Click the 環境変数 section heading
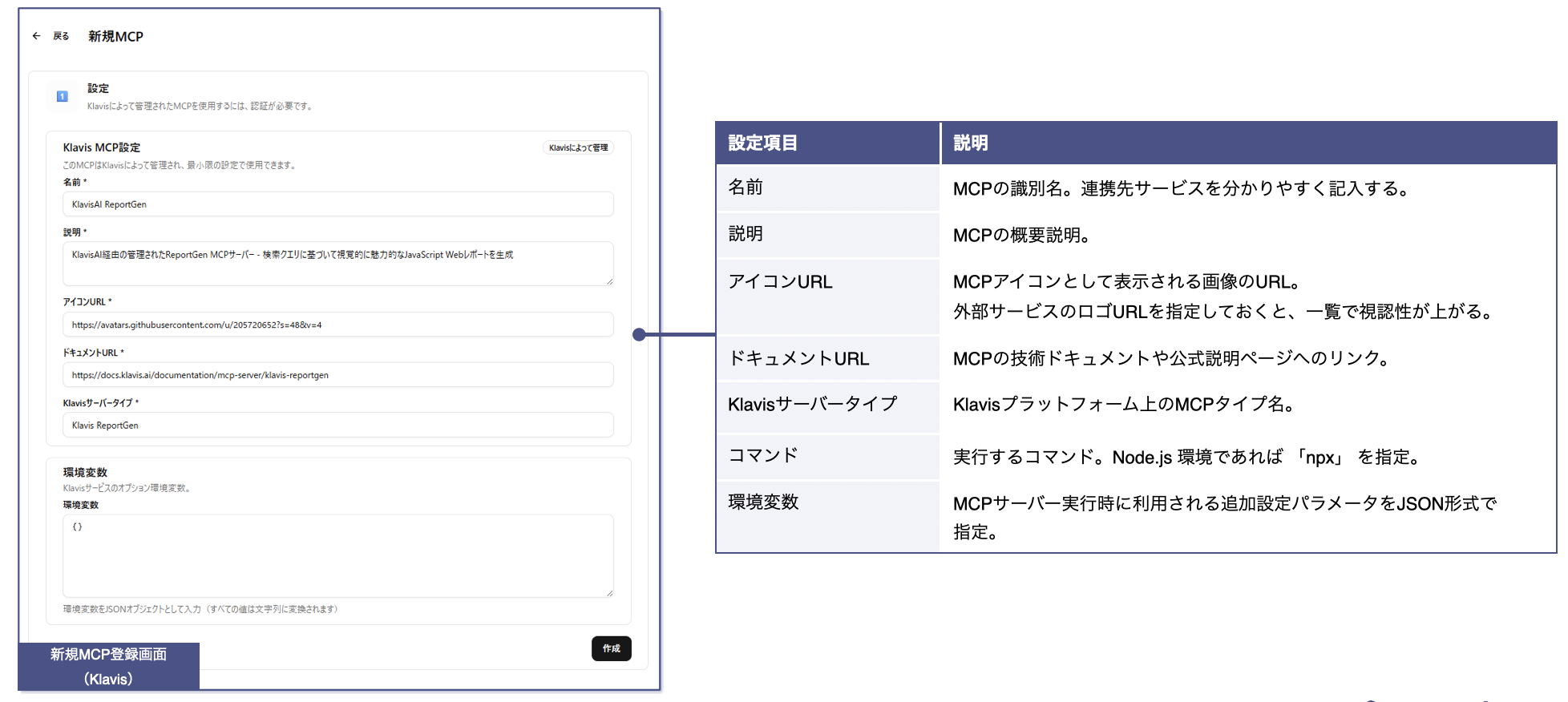 (85, 472)
